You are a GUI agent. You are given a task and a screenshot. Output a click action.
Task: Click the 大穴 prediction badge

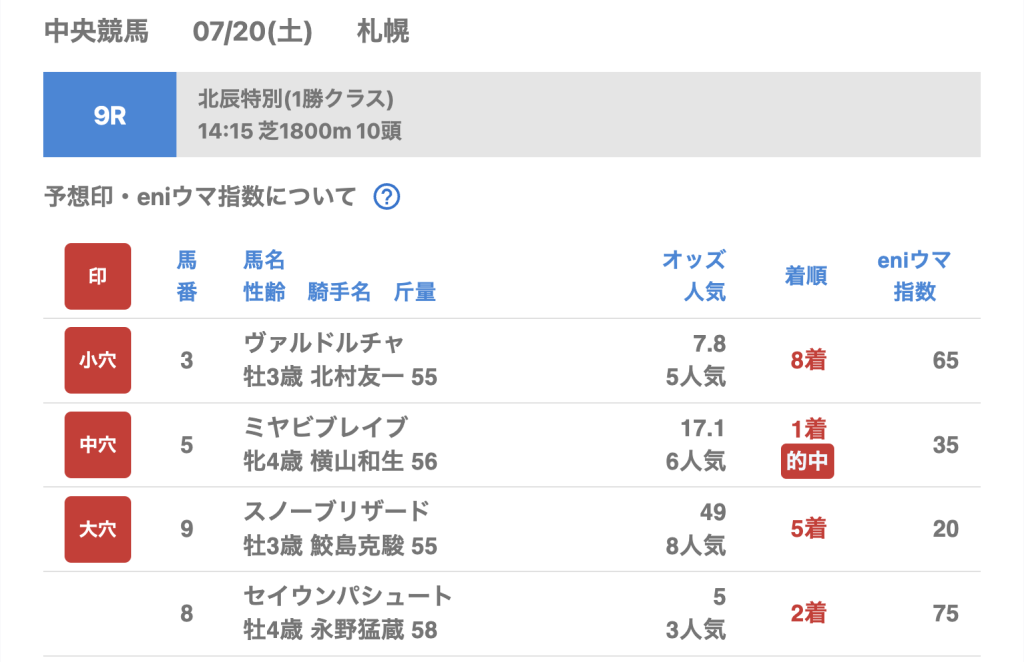(x=98, y=529)
